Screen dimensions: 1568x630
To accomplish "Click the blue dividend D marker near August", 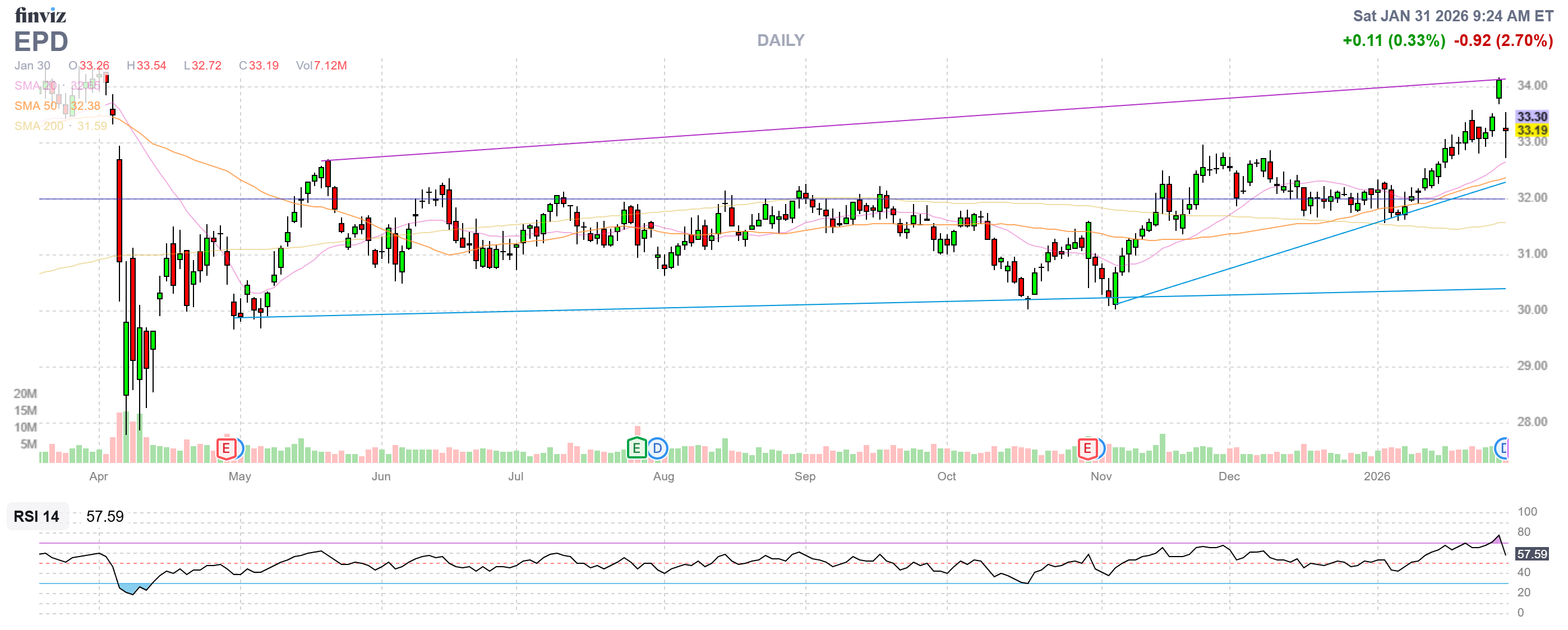I will tap(657, 449).
